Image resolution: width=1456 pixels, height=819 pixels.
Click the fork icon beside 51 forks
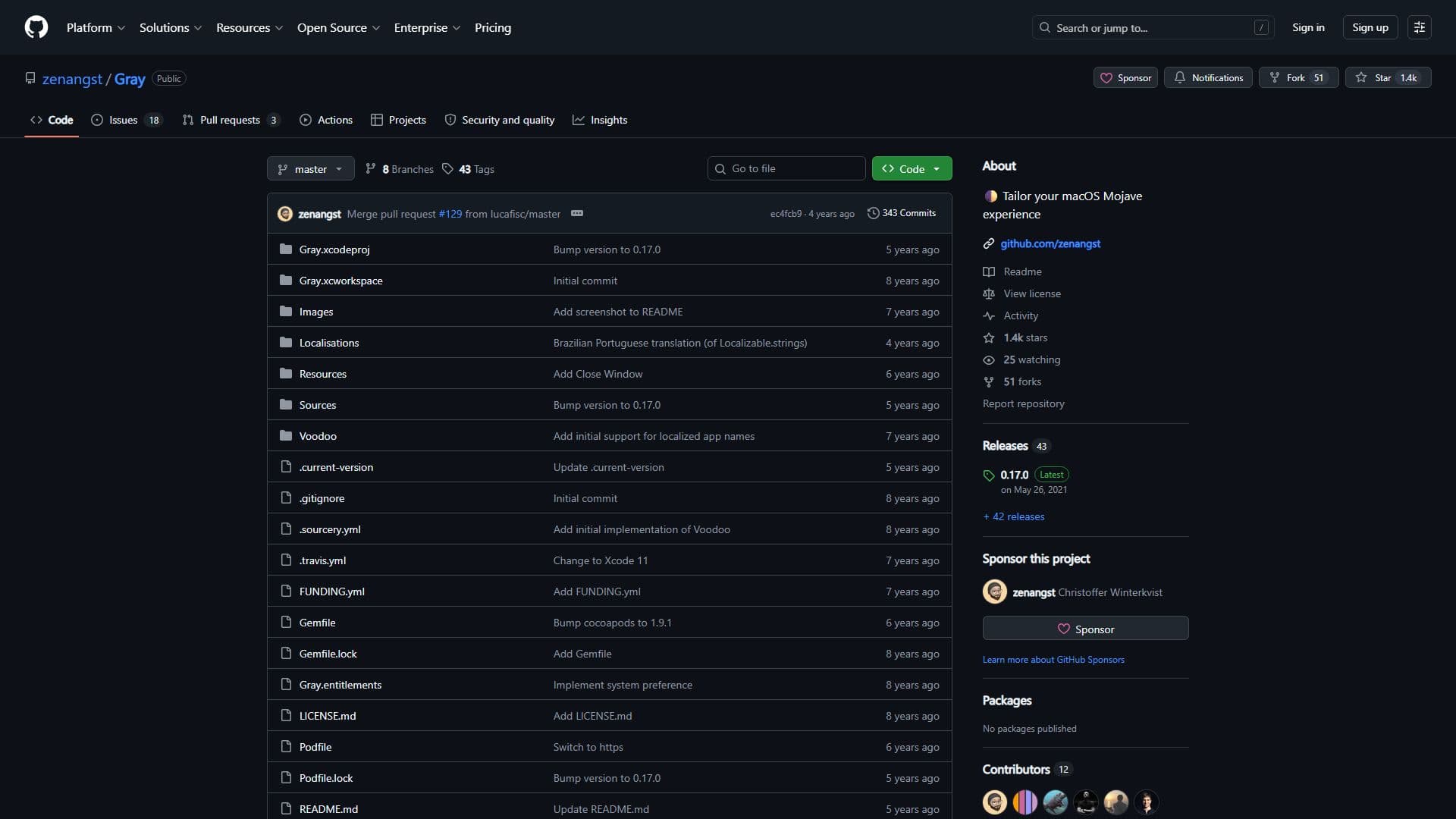pyautogui.click(x=989, y=381)
